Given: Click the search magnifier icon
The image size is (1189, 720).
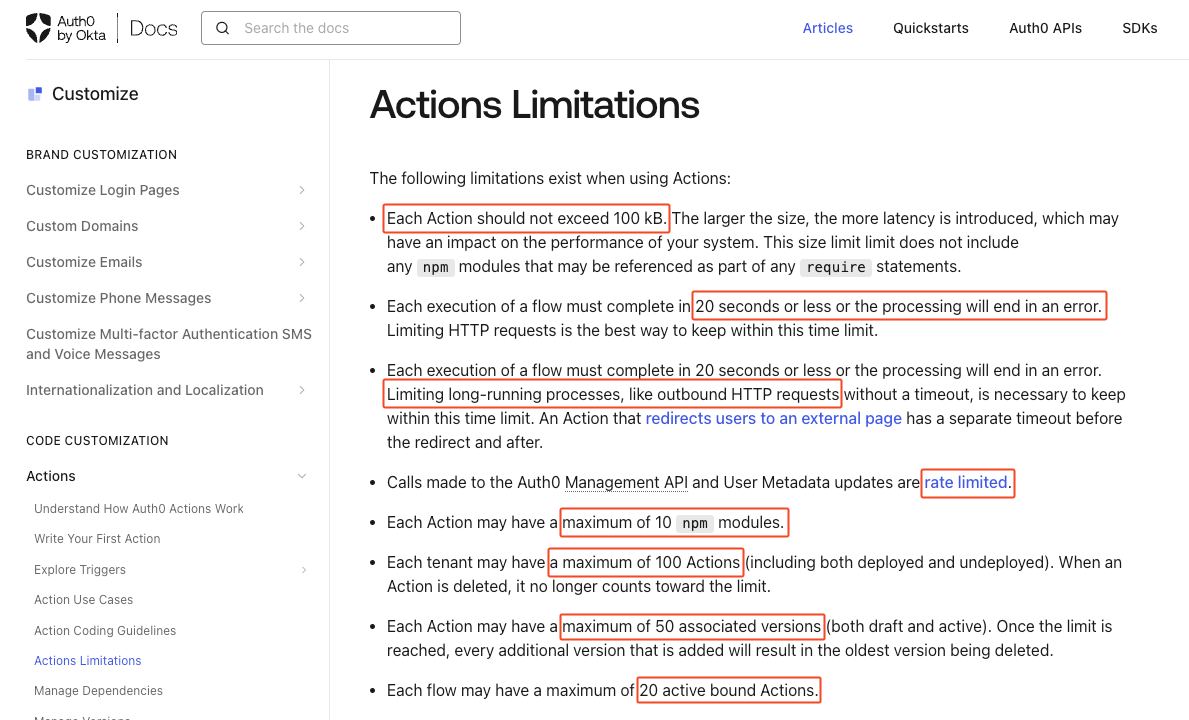Looking at the screenshot, I should [x=222, y=28].
